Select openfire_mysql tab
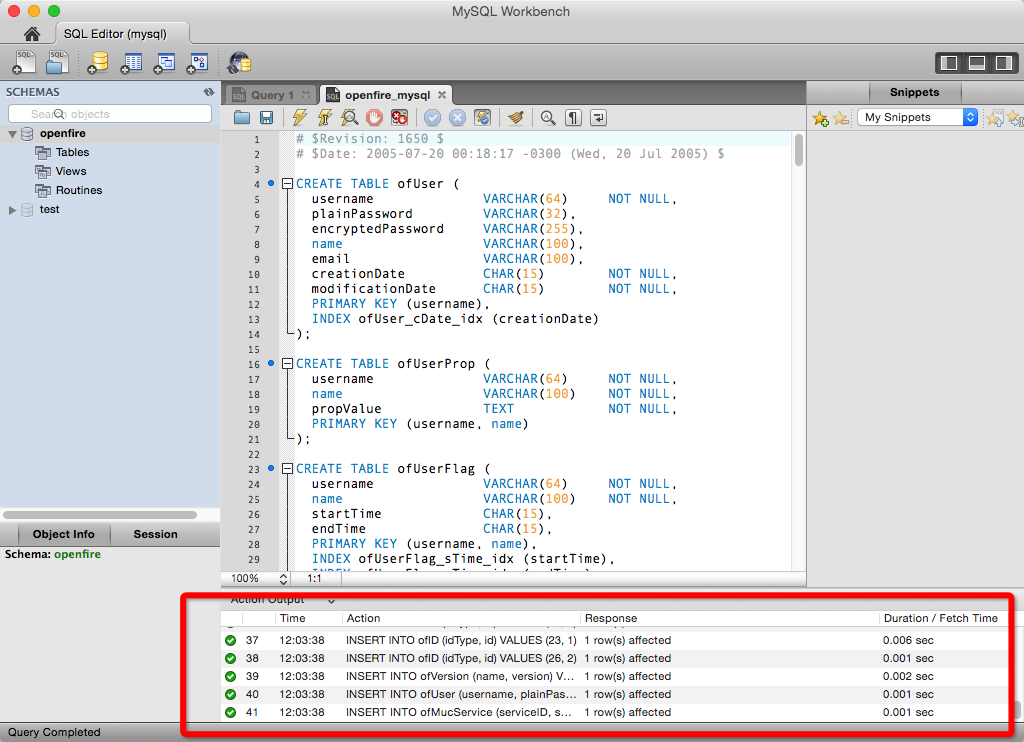 pyautogui.click(x=387, y=95)
